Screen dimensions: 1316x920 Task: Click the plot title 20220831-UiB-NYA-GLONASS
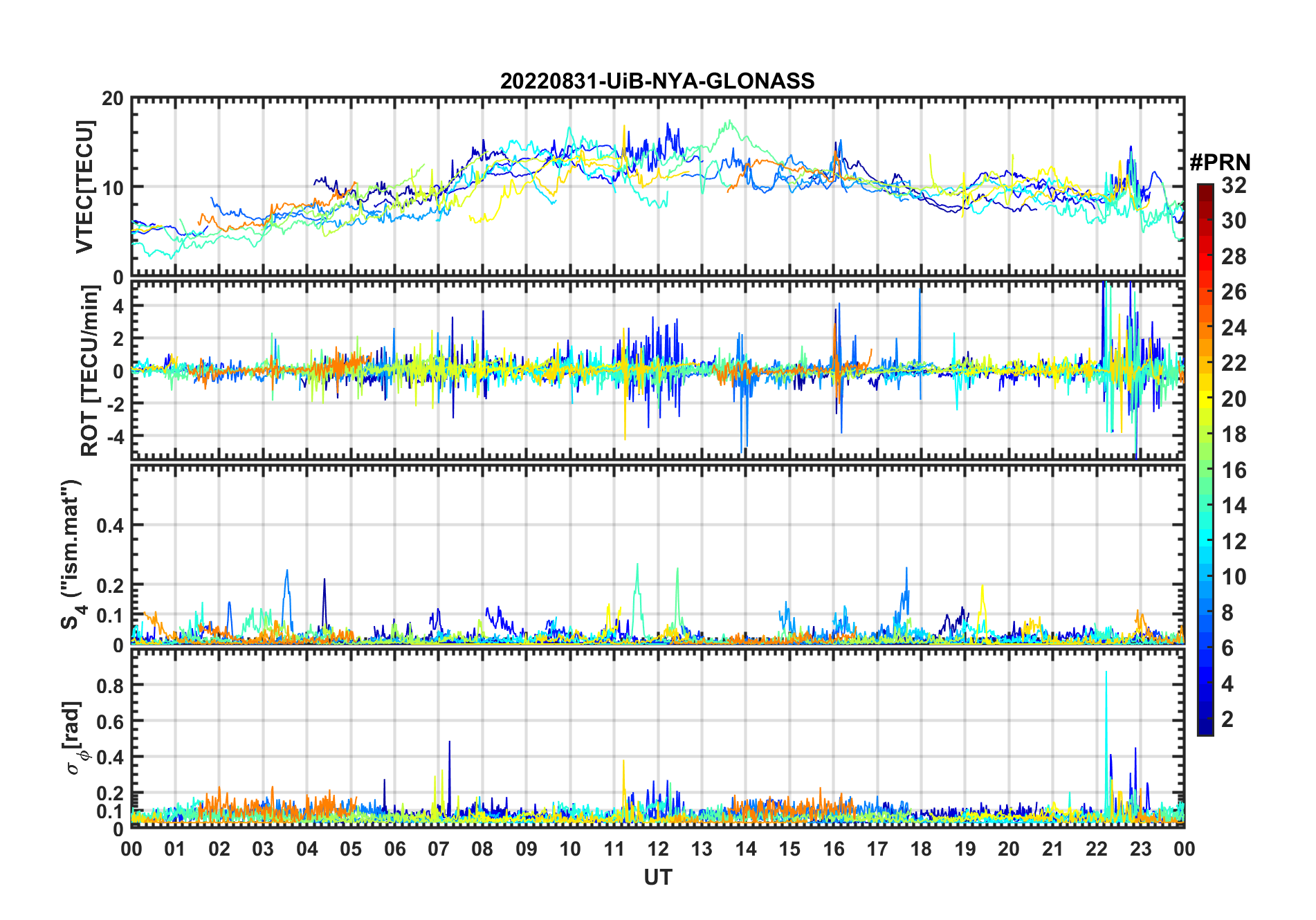pyautogui.click(x=657, y=82)
